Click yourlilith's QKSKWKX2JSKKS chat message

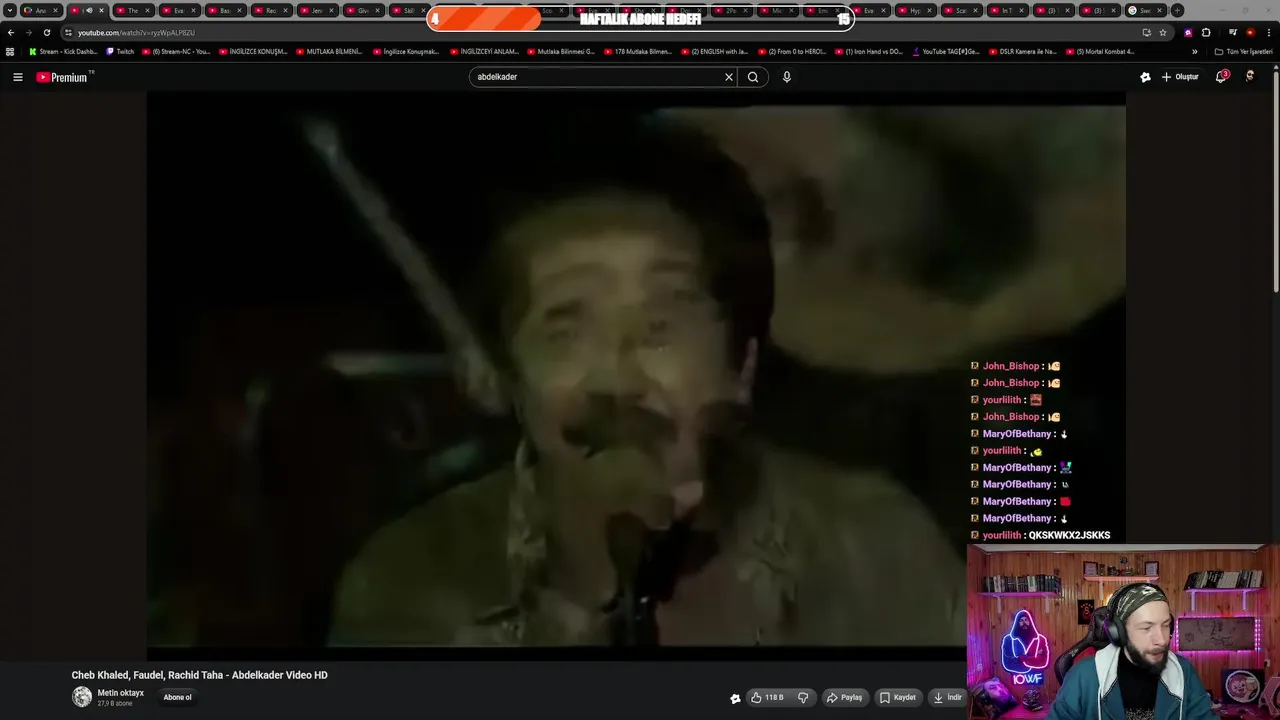pyautogui.click(x=1069, y=535)
